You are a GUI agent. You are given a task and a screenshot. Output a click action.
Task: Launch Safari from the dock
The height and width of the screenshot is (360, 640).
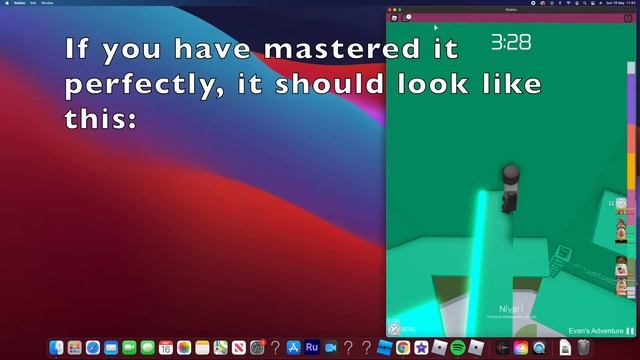point(93,348)
